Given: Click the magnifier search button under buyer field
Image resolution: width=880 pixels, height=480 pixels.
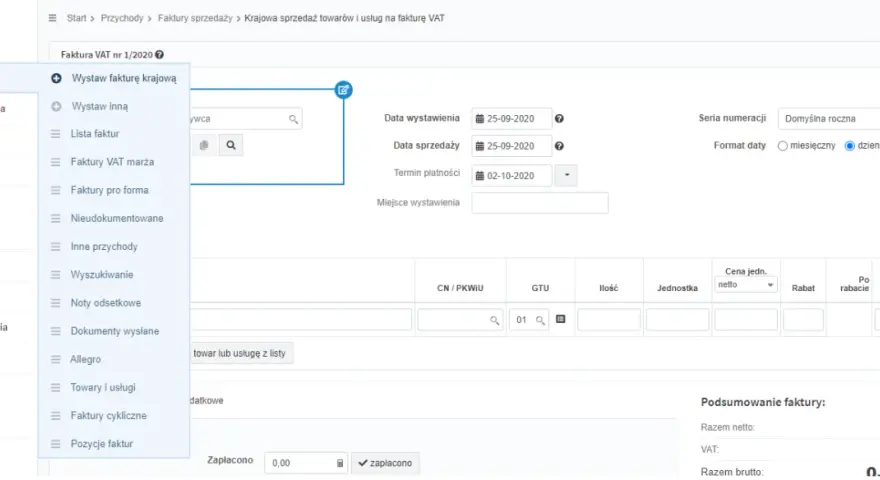Looking at the screenshot, I should tap(231, 145).
